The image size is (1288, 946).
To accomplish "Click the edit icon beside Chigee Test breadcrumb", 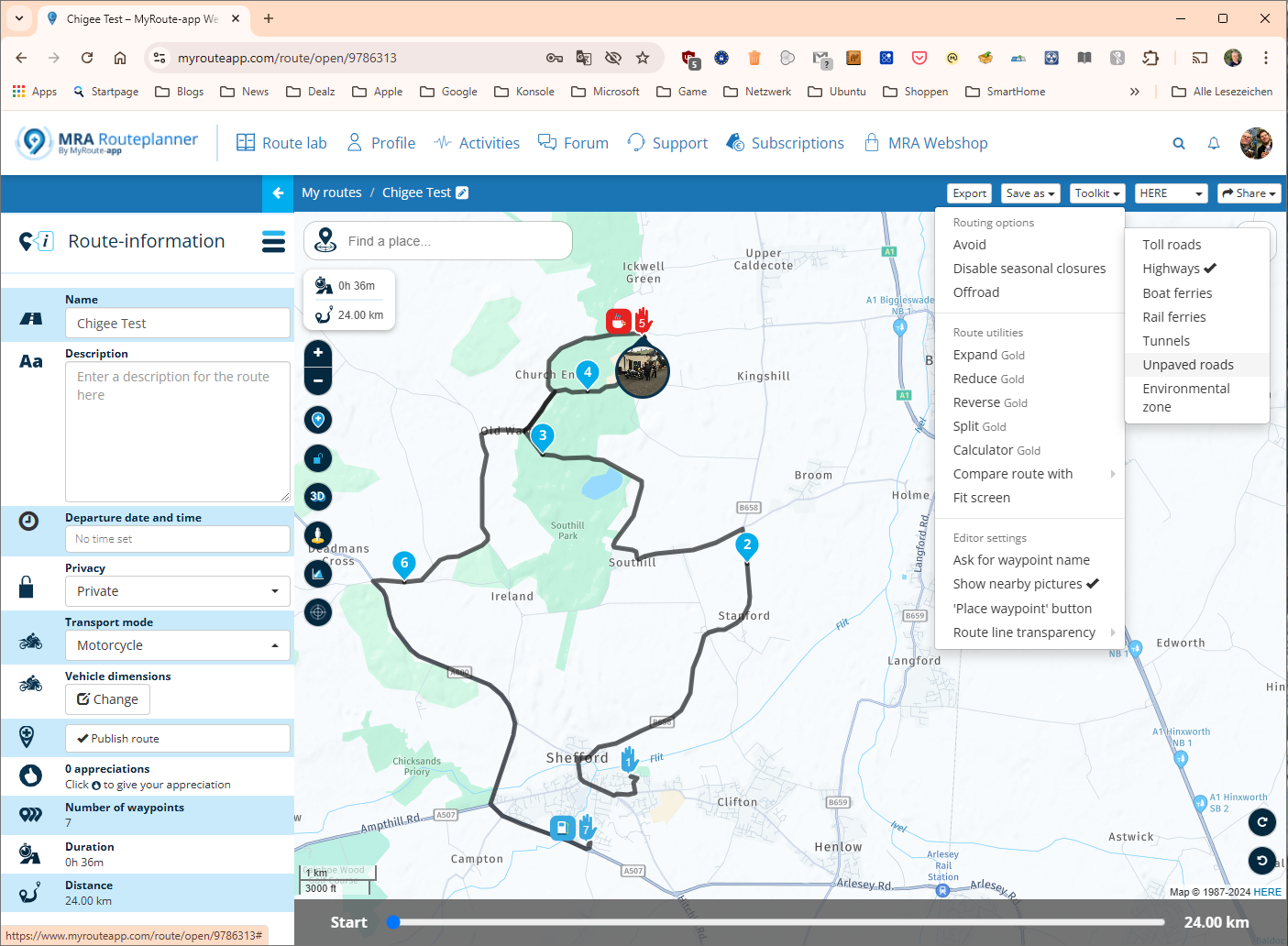I will pos(462,192).
